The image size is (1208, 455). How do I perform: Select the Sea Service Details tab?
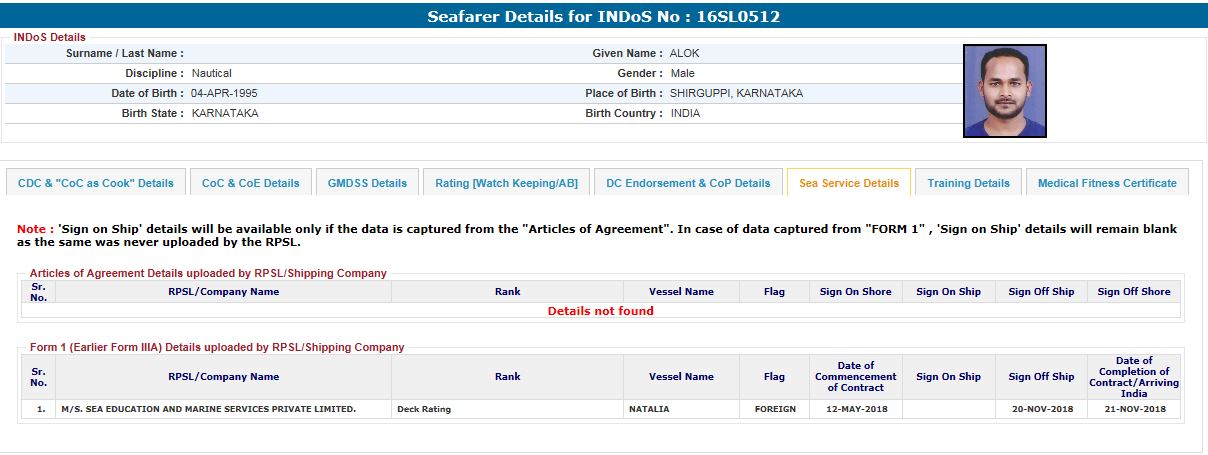tap(848, 183)
